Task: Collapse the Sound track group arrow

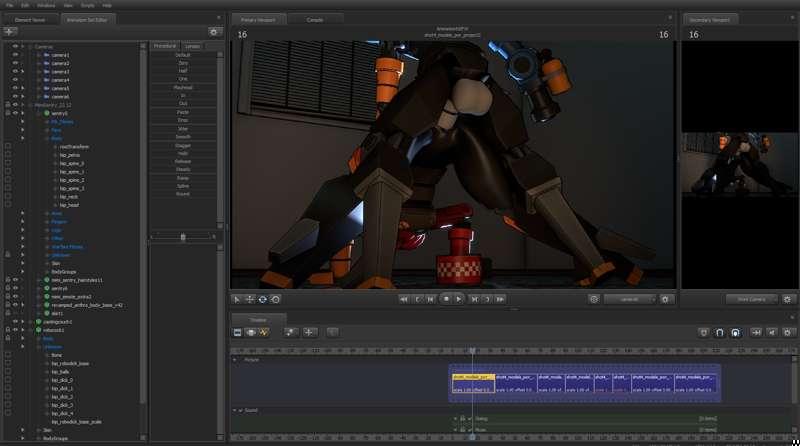Action: [x=235, y=410]
